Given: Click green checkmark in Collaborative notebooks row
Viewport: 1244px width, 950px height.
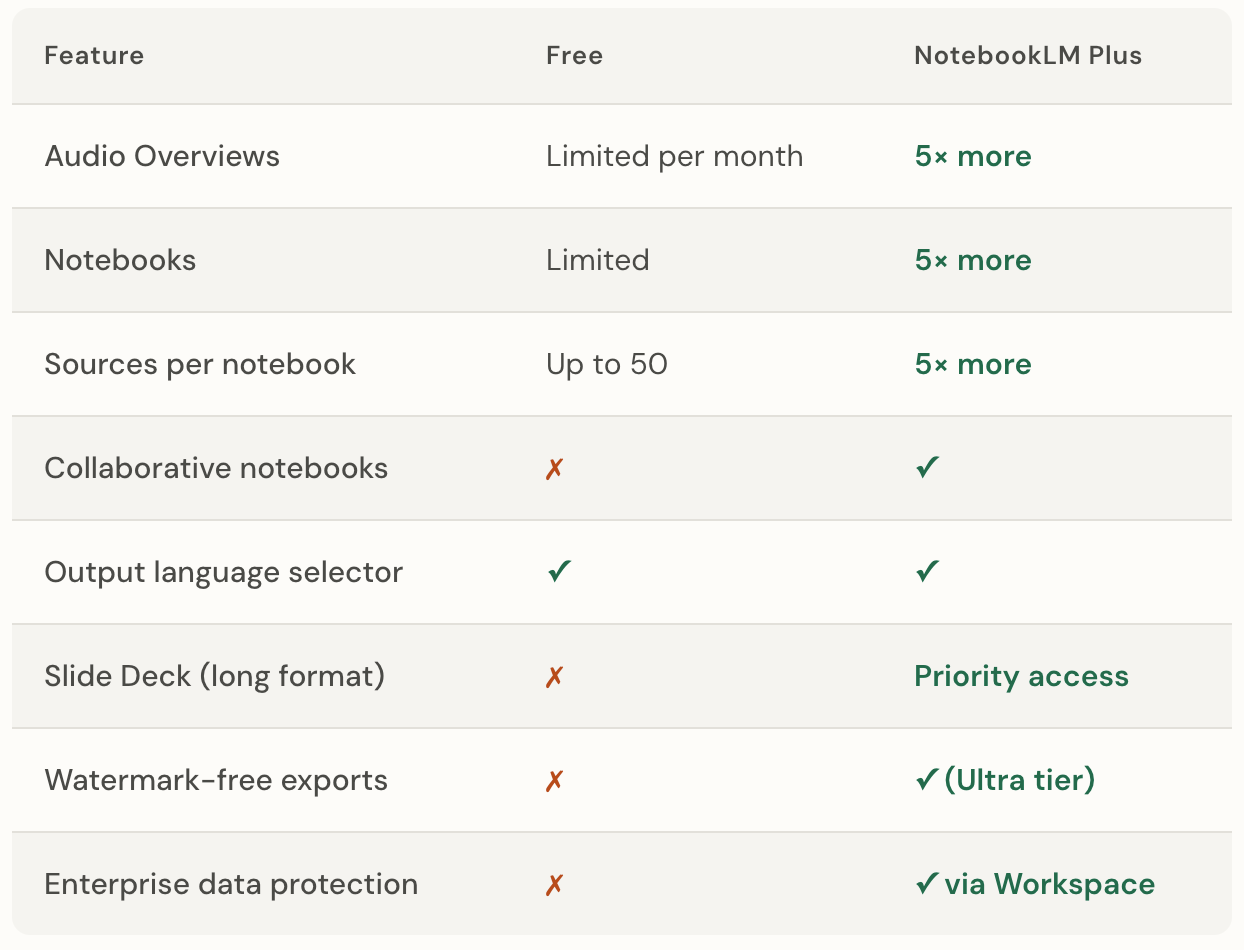Looking at the screenshot, I should (927, 467).
